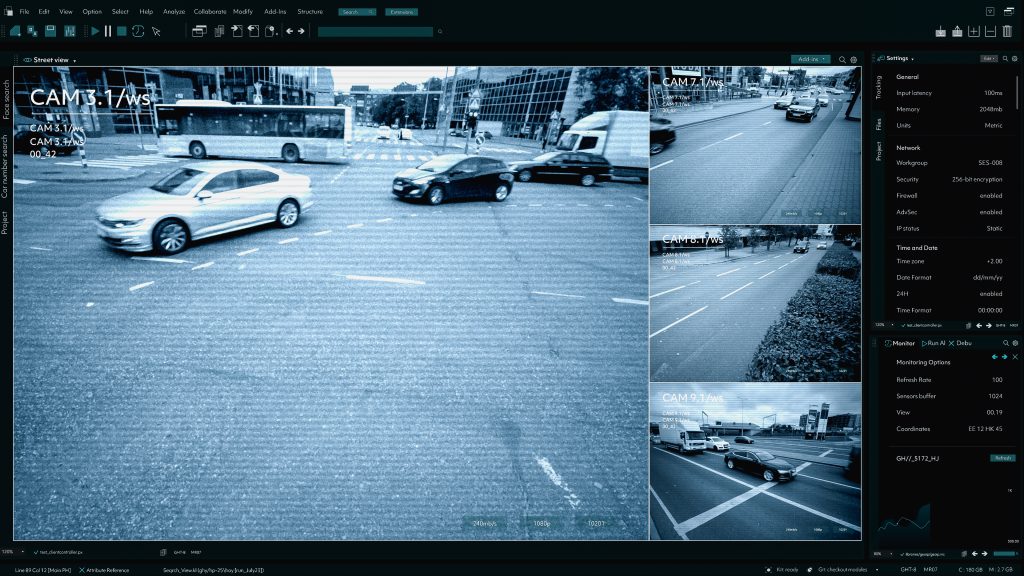The image size is (1024, 576).
Task: Pause playback using the toolbar Pause icon
Action: (x=108, y=31)
